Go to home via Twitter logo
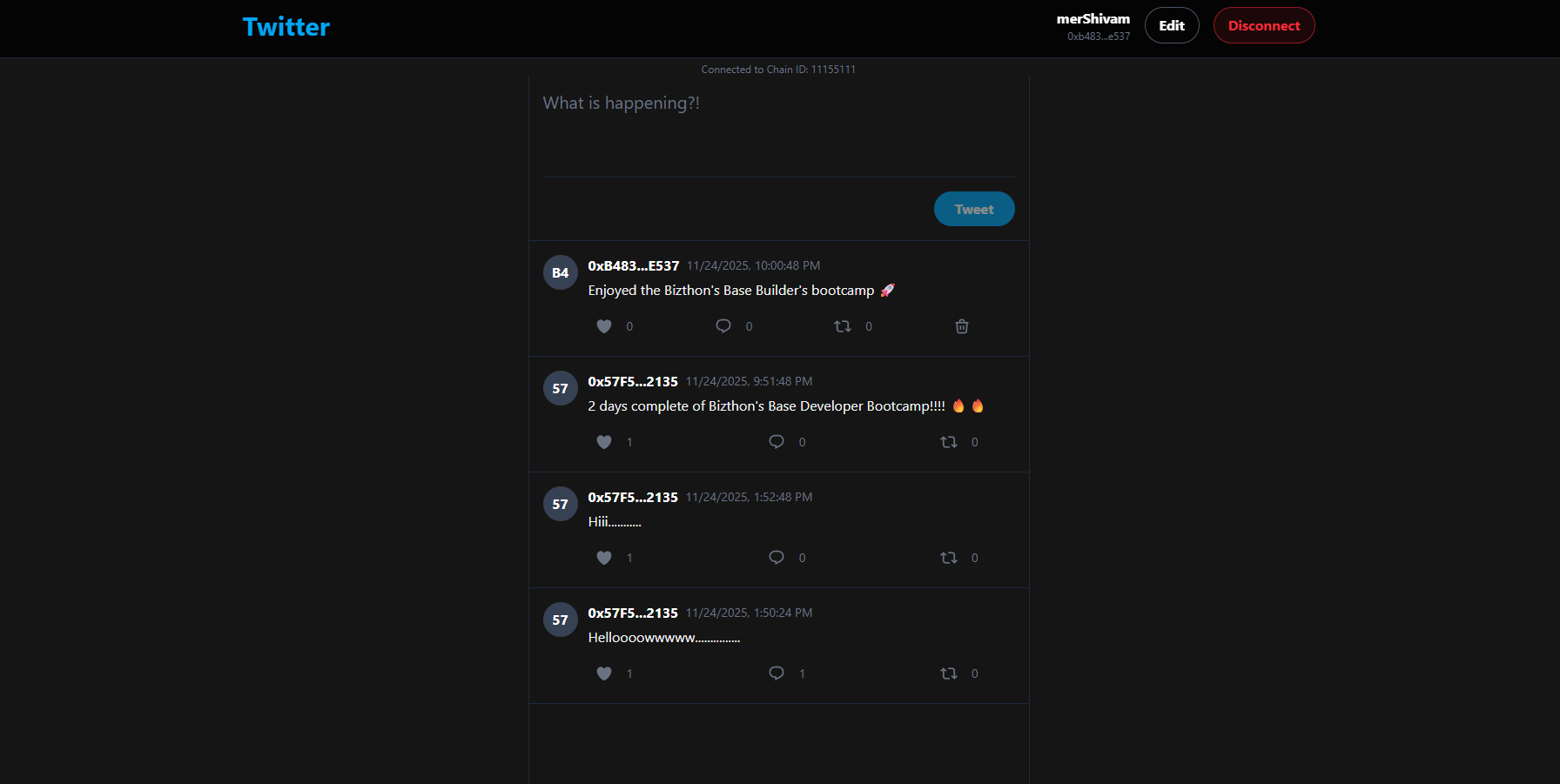Screen dimensions: 1560x784 [286, 27]
